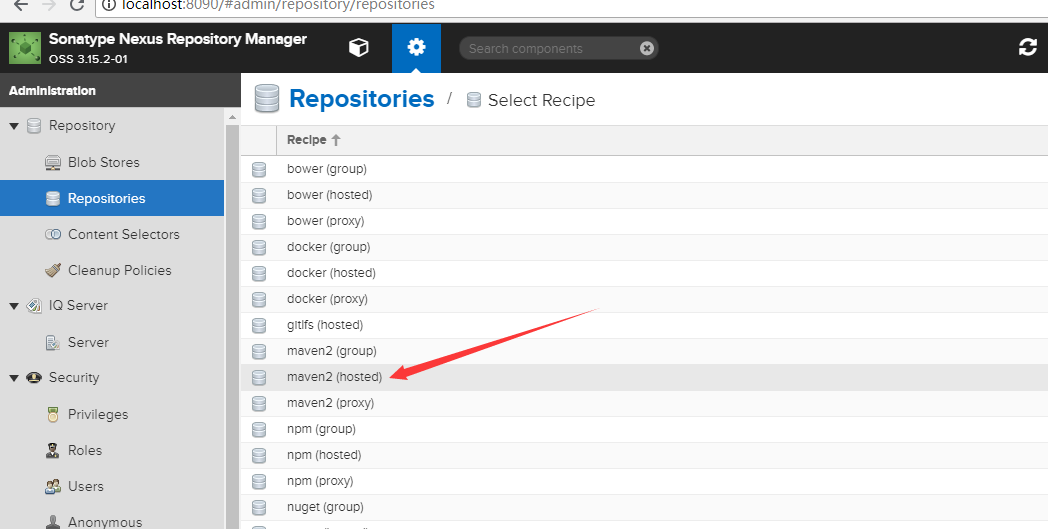This screenshot has width=1048, height=529.
Task: Select the maven2 (proxy) recipe
Action: click(x=644, y=403)
